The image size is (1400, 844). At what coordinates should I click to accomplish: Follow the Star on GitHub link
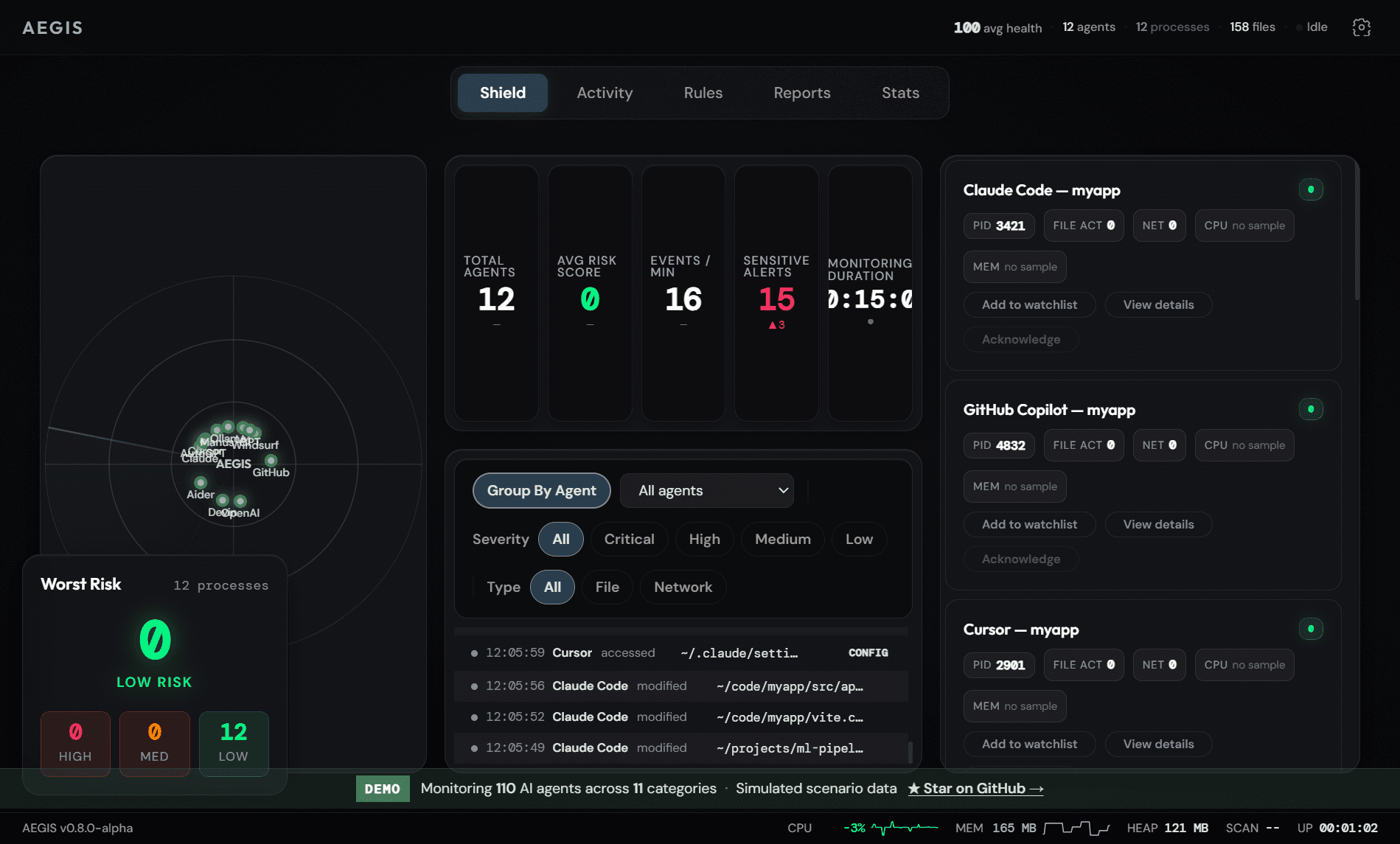point(975,788)
